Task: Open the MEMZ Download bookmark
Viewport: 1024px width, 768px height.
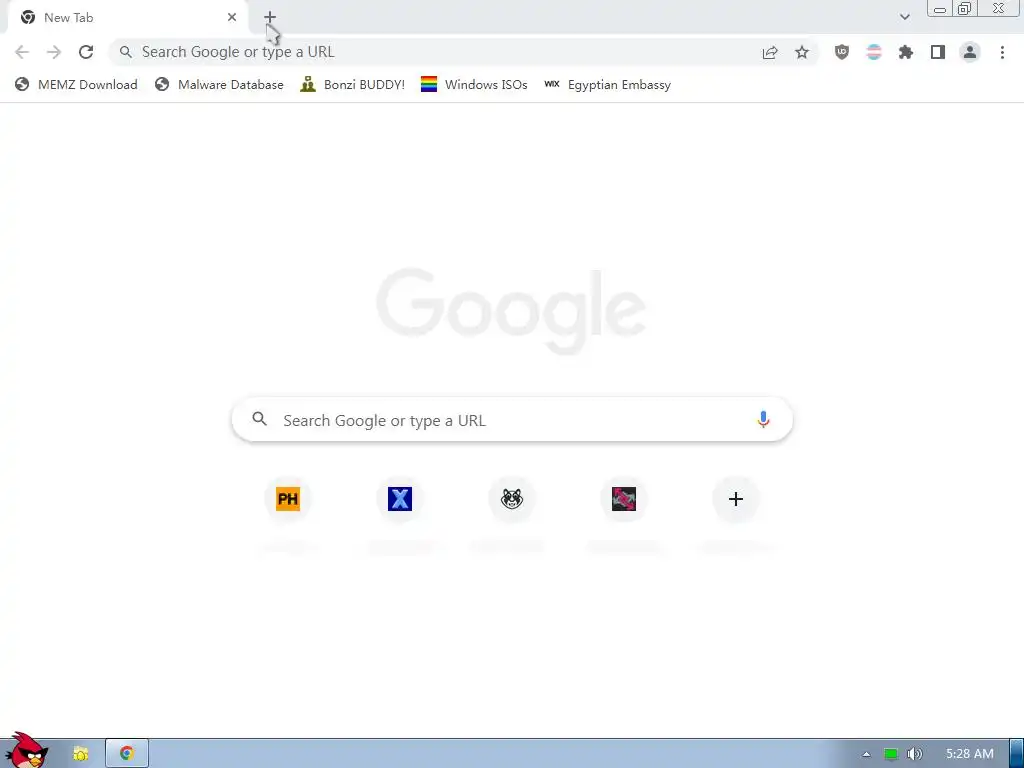Action: pos(76,85)
